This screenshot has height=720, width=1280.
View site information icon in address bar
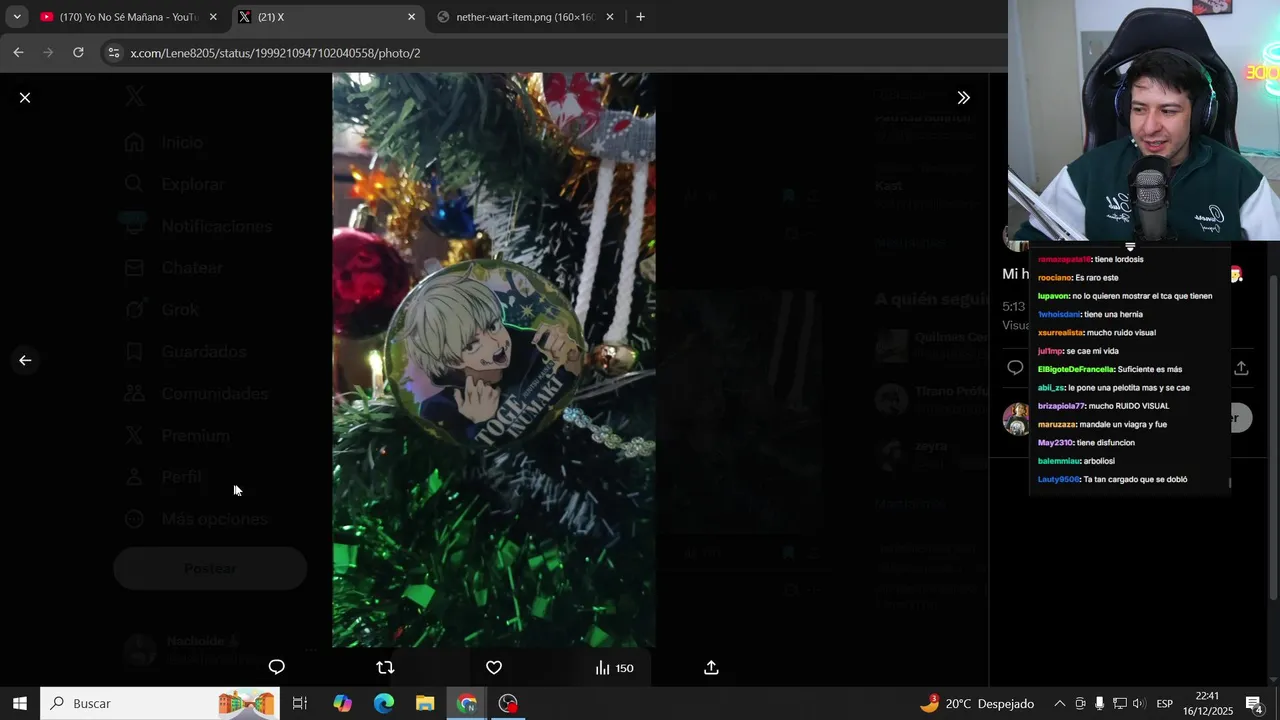pos(114,53)
